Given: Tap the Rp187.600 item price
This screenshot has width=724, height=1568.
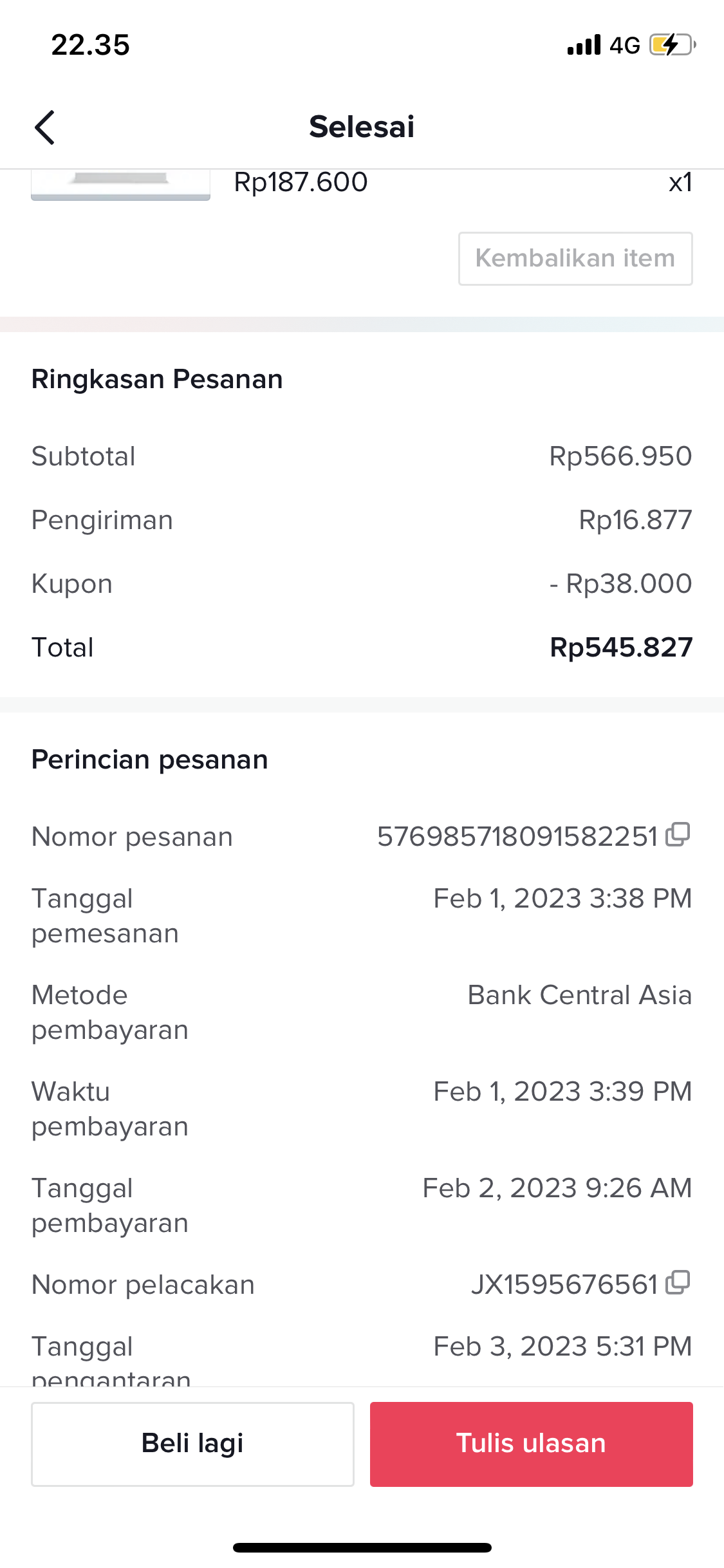Looking at the screenshot, I should click(301, 182).
